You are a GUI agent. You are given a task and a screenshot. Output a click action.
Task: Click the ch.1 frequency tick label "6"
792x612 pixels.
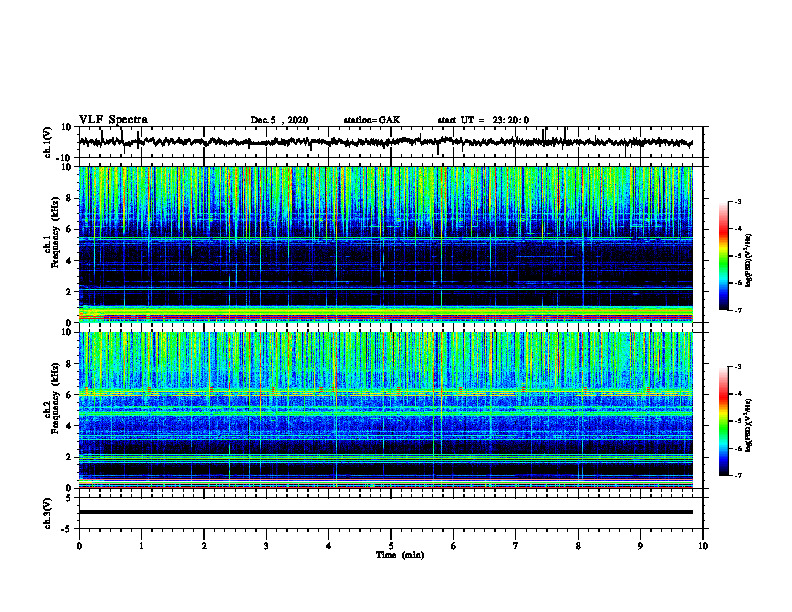pyautogui.click(x=69, y=229)
